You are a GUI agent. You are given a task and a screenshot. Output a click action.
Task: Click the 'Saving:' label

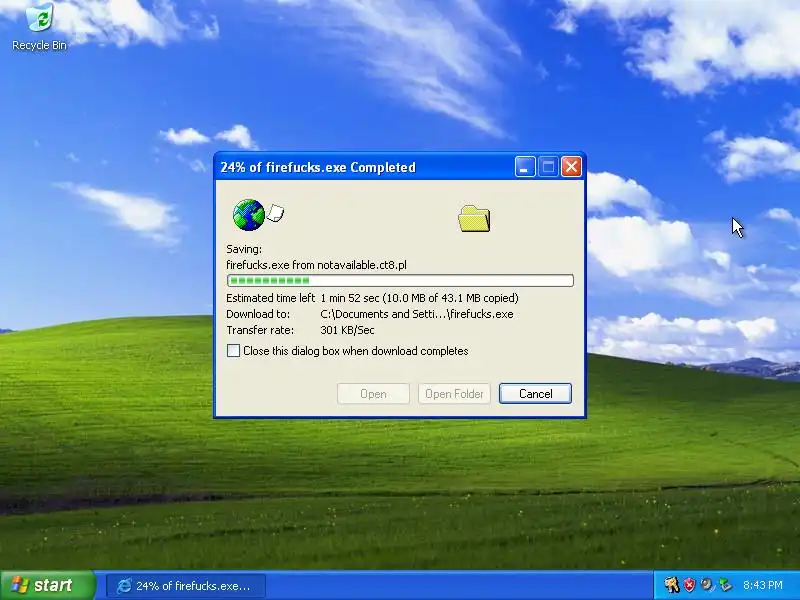coord(244,249)
